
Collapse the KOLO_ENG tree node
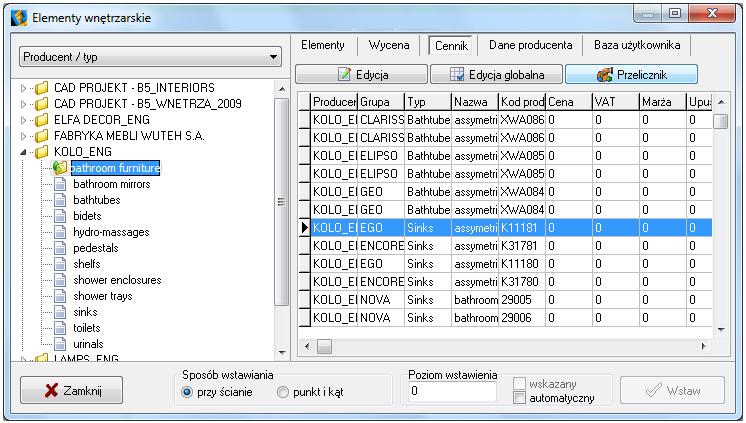point(23,152)
